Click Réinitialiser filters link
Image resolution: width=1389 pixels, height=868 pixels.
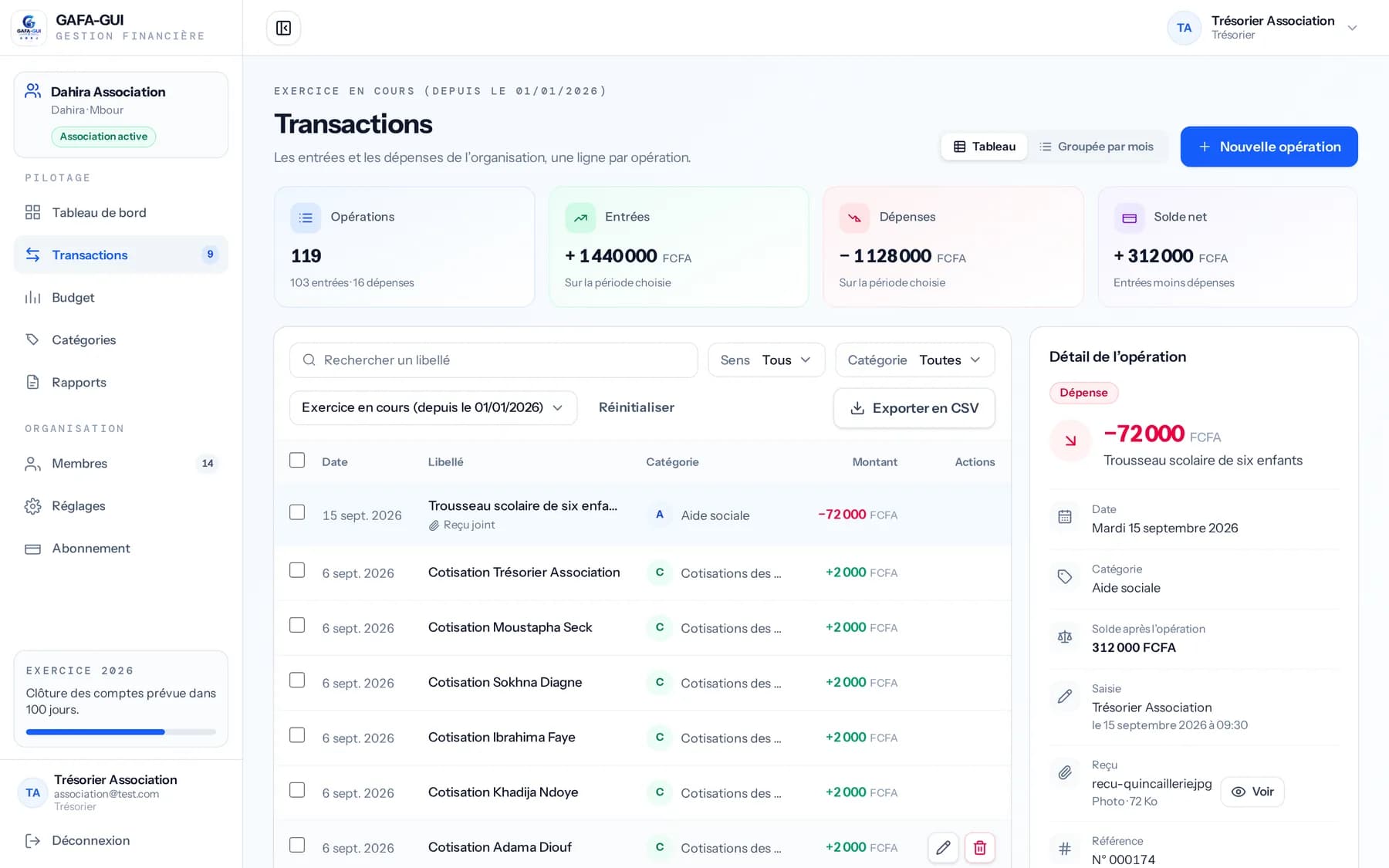pos(636,407)
